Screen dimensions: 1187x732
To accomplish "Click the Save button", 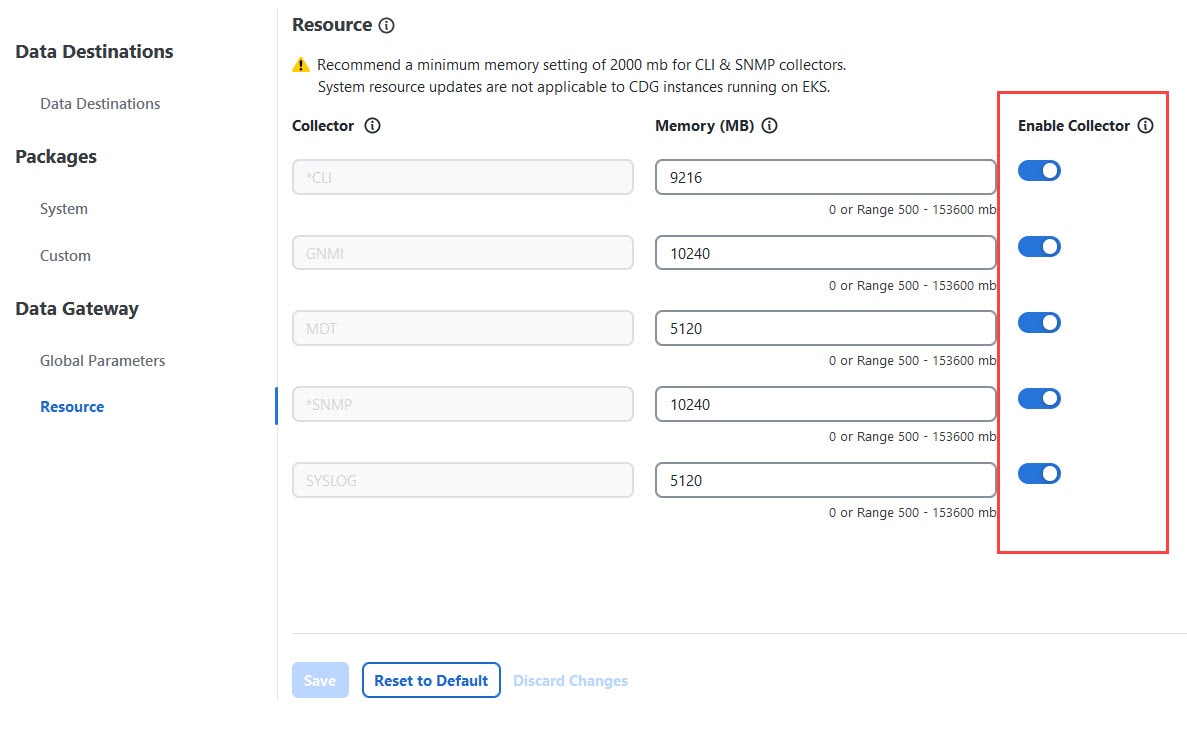I will tap(320, 681).
